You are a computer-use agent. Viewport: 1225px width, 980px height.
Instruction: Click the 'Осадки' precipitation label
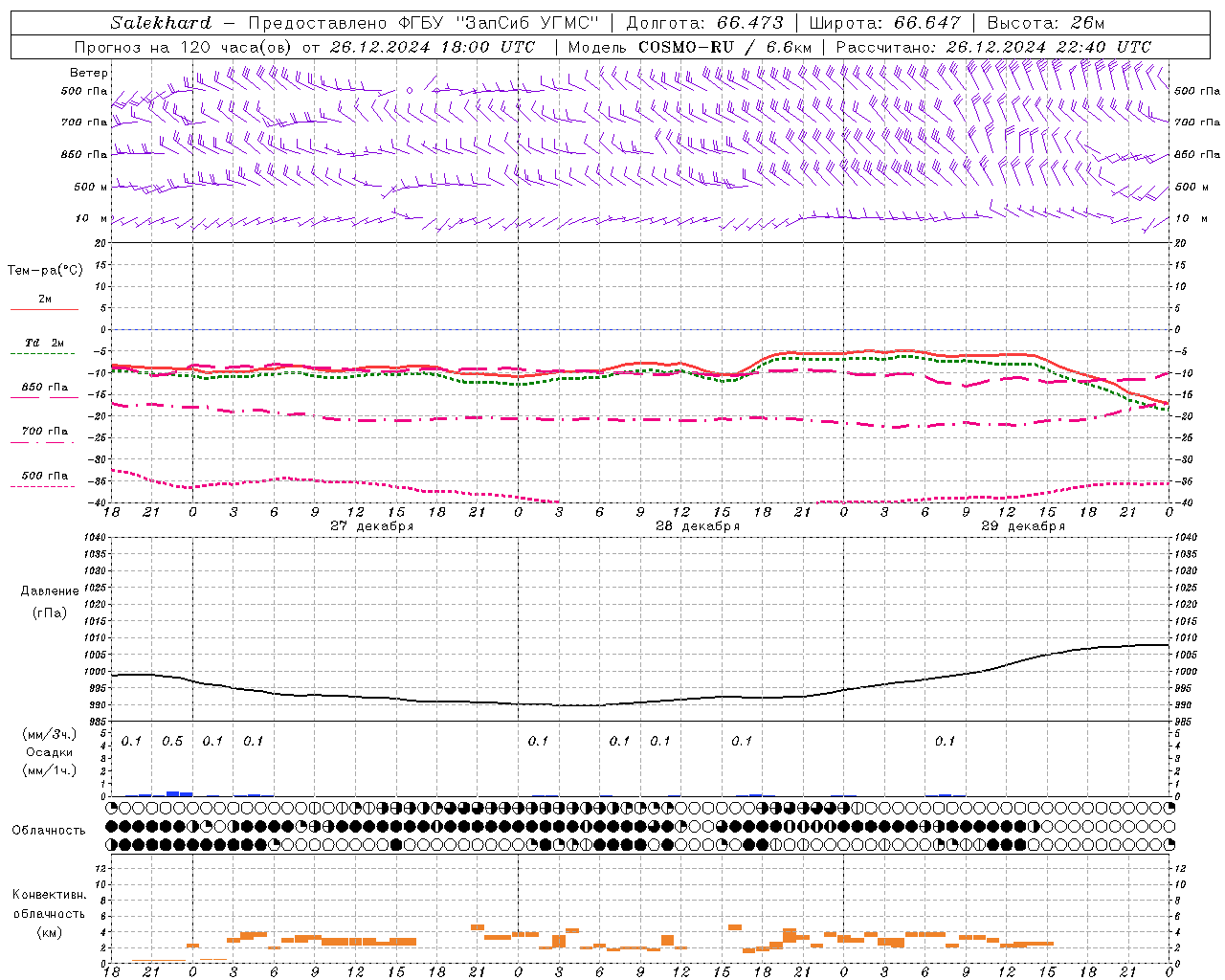(x=49, y=753)
